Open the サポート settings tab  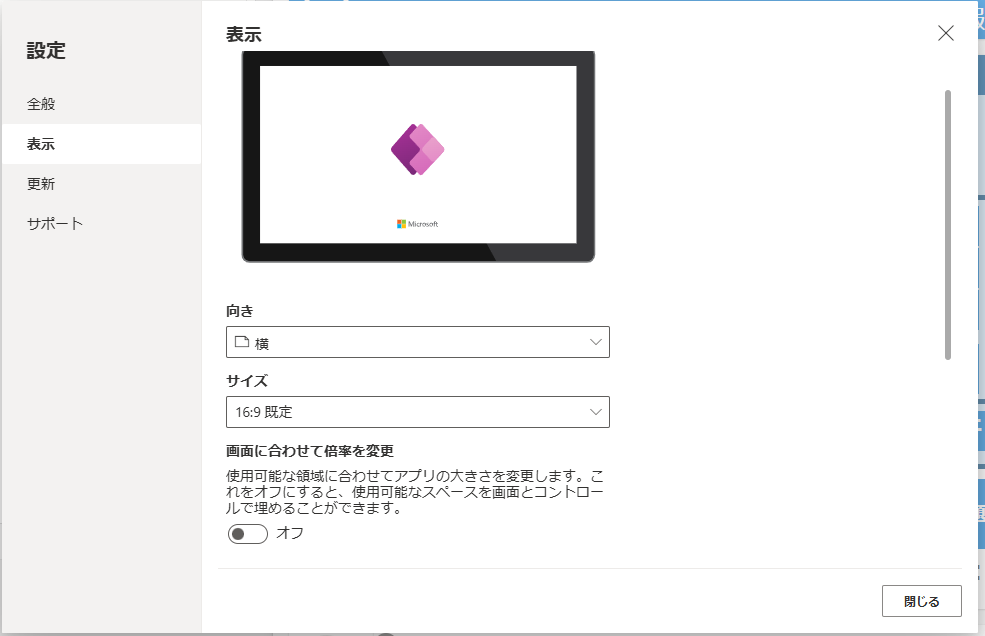point(101,224)
